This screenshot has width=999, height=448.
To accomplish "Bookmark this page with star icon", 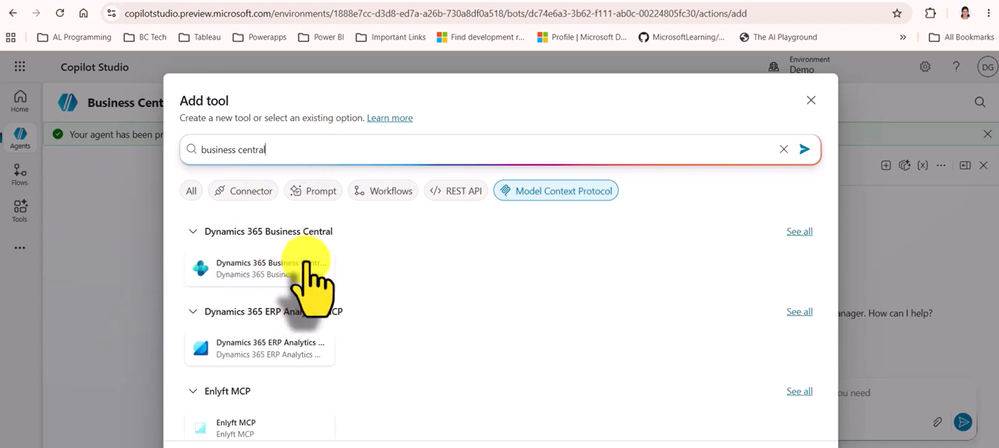I will coord(897,13).
